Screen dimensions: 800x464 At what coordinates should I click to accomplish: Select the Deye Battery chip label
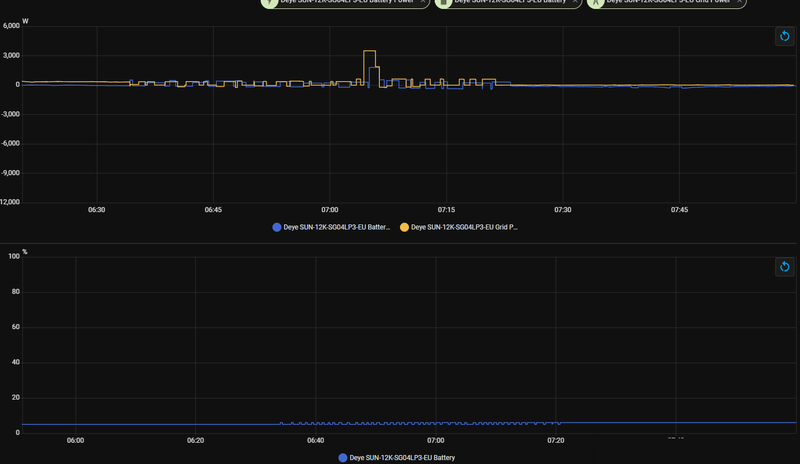point(510,2)
